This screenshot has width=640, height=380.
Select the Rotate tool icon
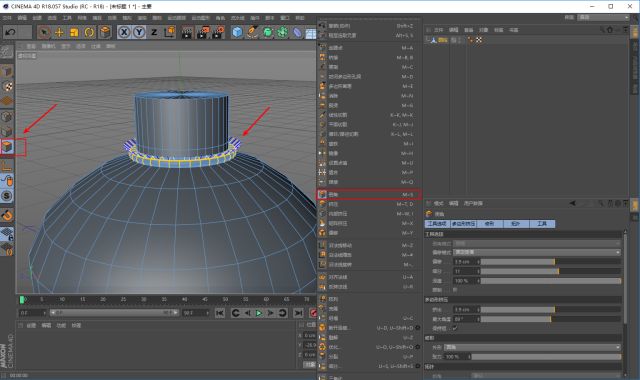click(89, 32)
